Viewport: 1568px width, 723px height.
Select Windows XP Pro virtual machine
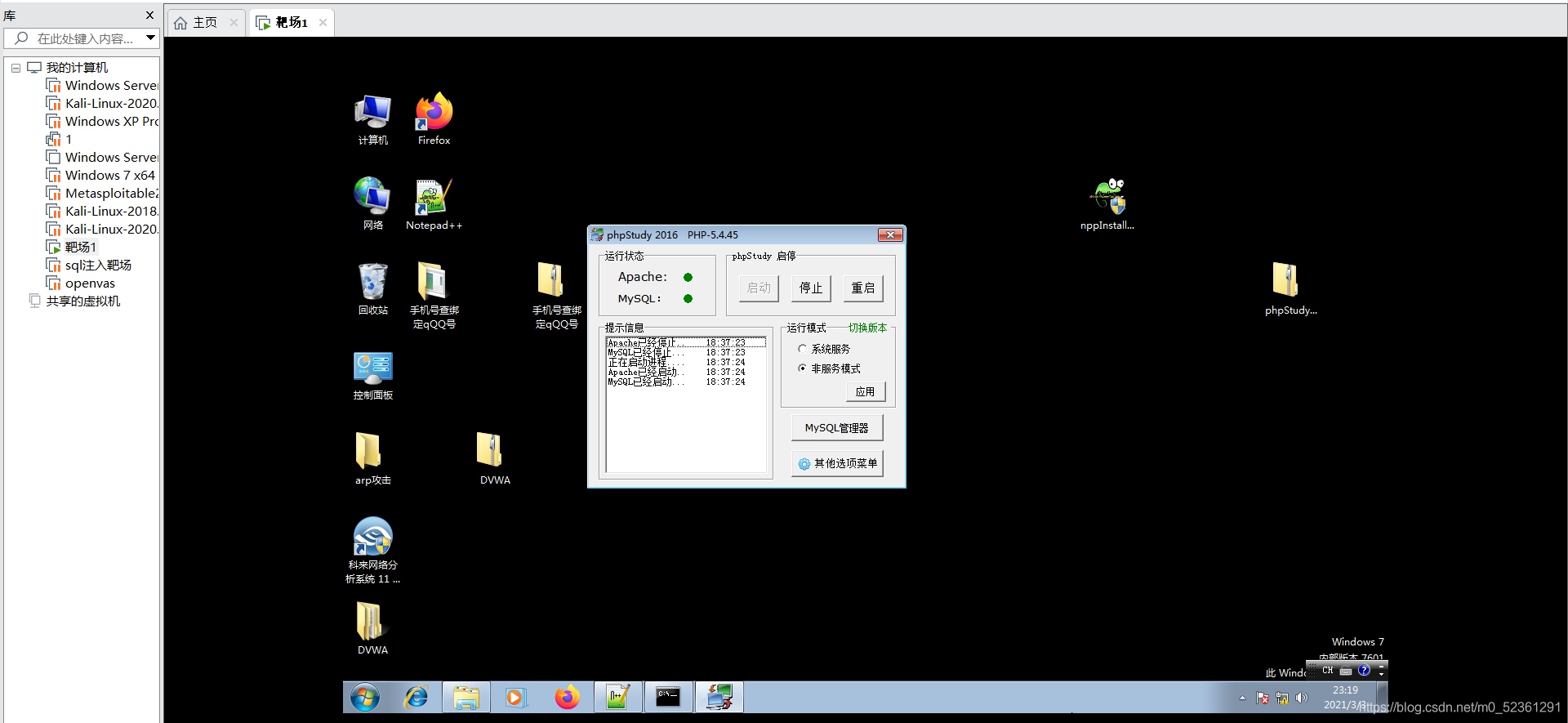pyautogui.click(x=102, y=121)
